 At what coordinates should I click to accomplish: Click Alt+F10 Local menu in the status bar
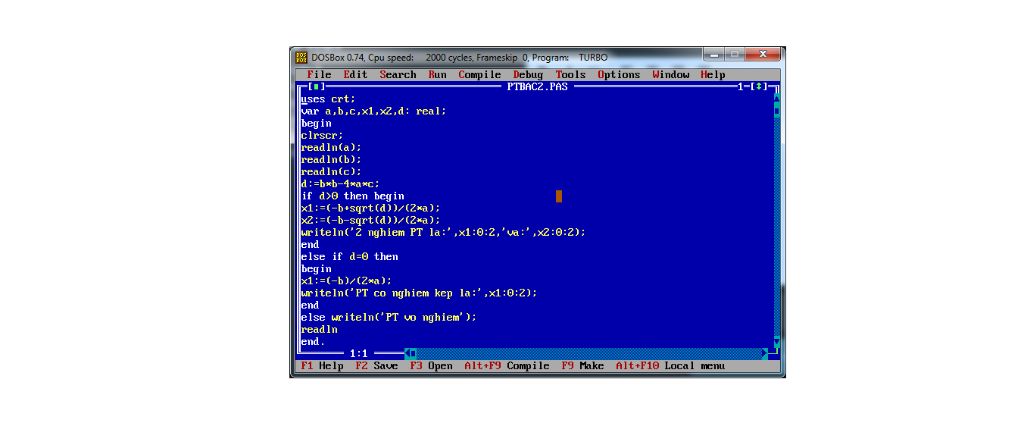(x=671, y=366)
